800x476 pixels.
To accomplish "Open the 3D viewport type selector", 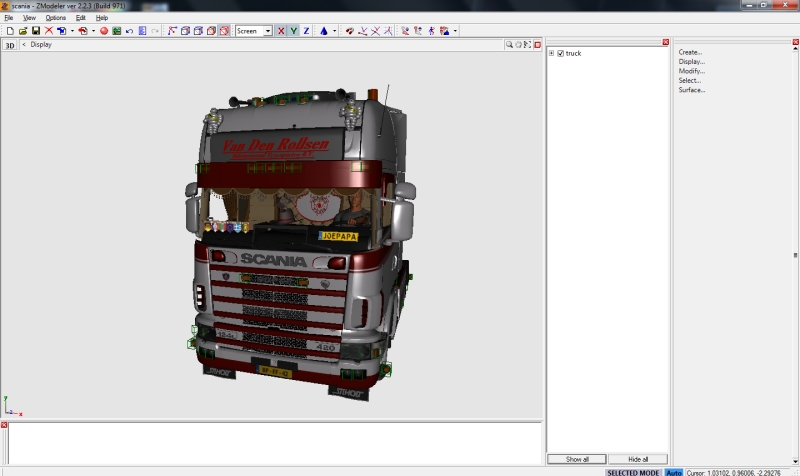I will coord(10,45).
